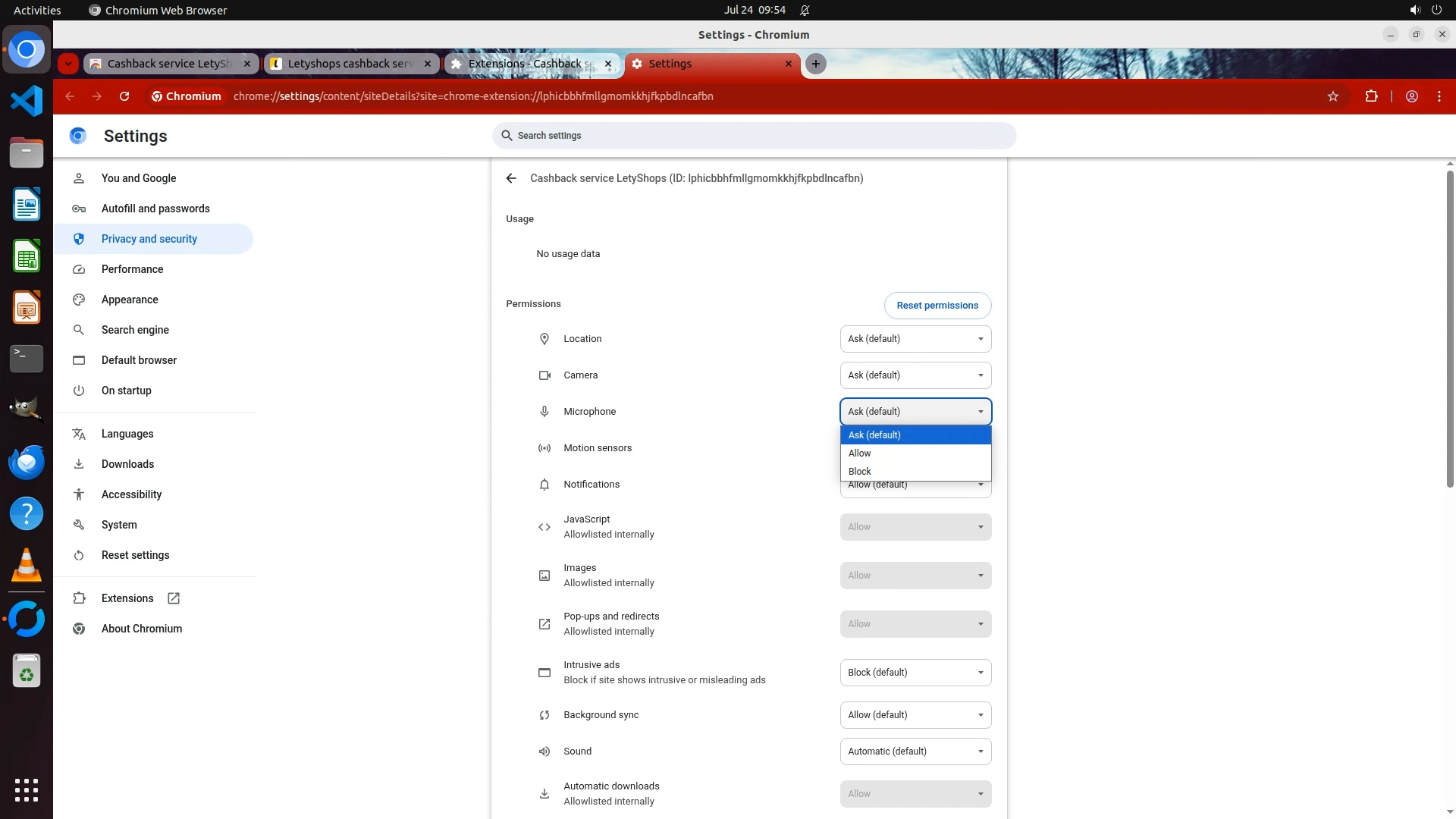
Task: Switch to Letyshops cashback service tab
Action: point(350,64)
